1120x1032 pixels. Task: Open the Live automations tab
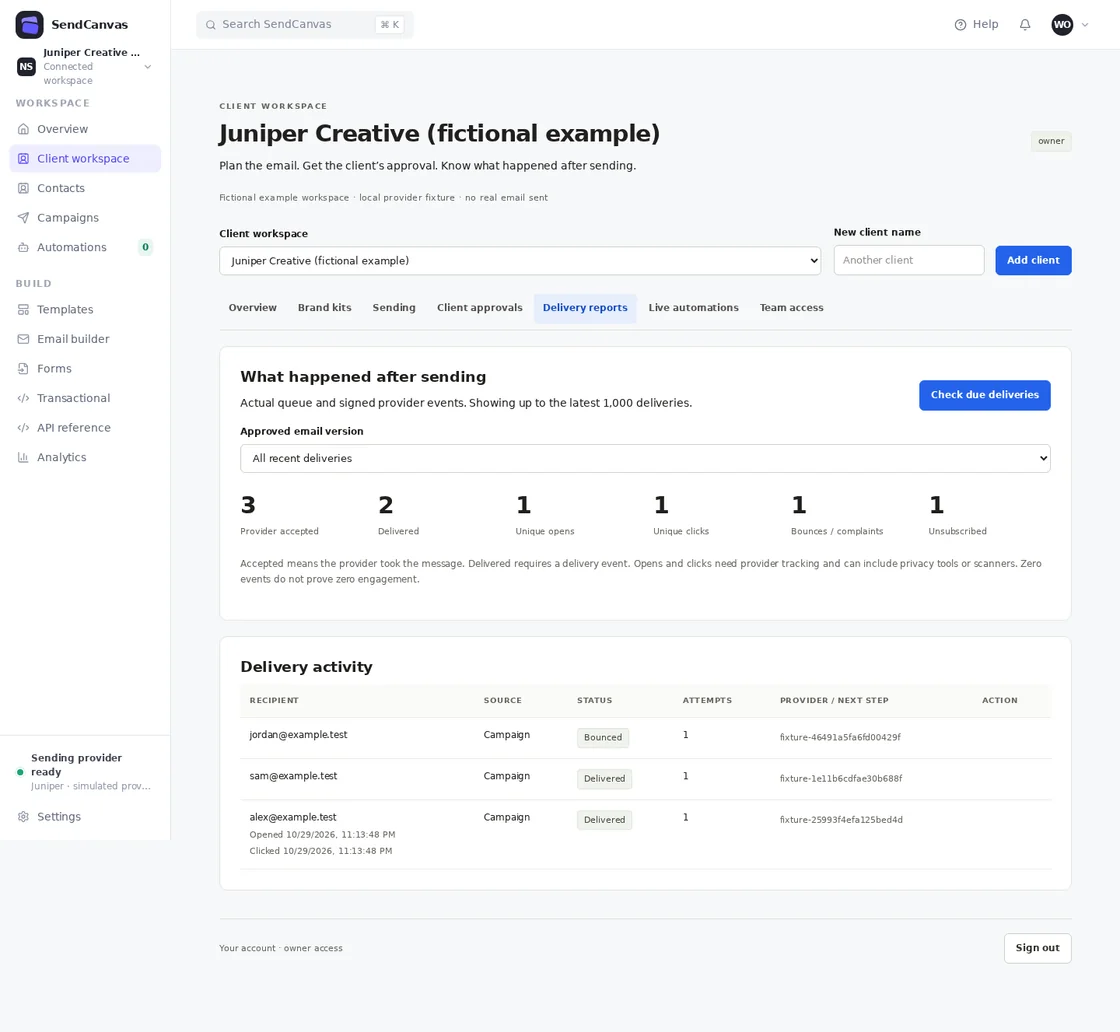click(x=694, y=308)
